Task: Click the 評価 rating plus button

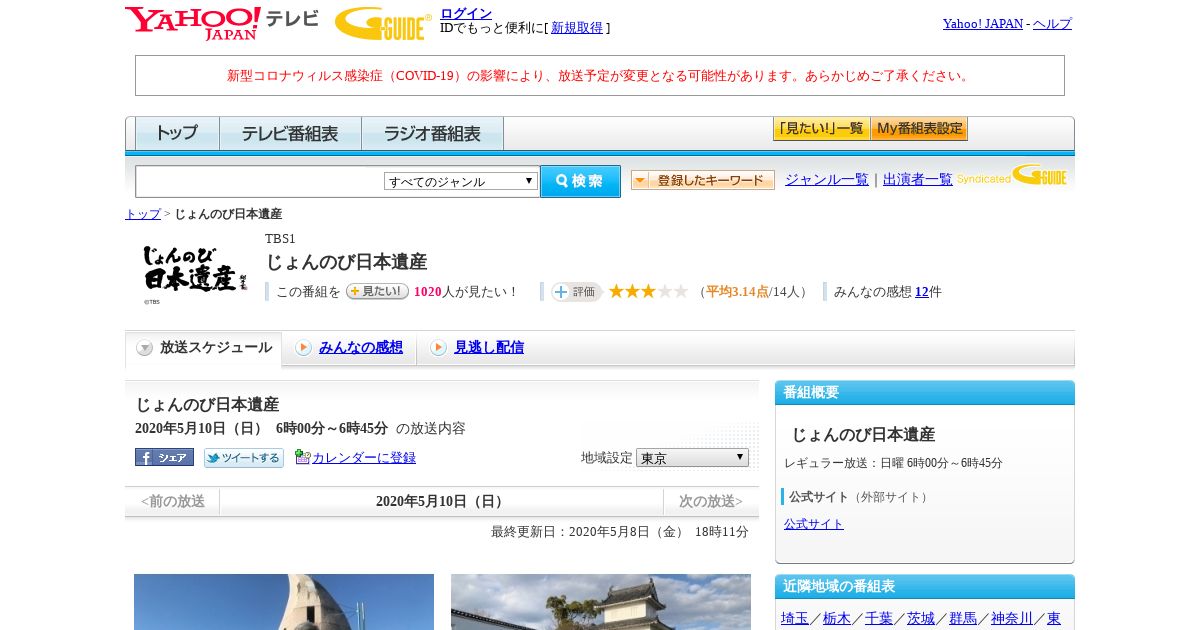Action: tap(576, 292)
